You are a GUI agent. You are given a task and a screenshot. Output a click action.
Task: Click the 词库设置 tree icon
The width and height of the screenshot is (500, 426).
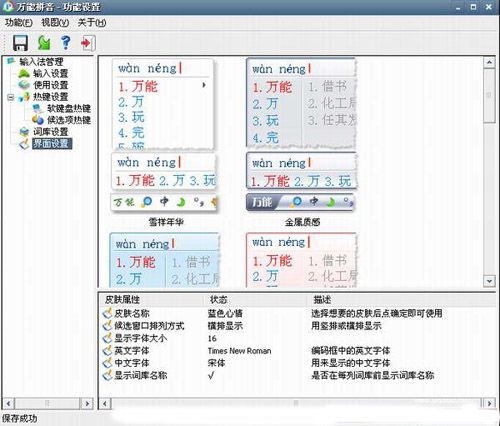click(24, 132)
